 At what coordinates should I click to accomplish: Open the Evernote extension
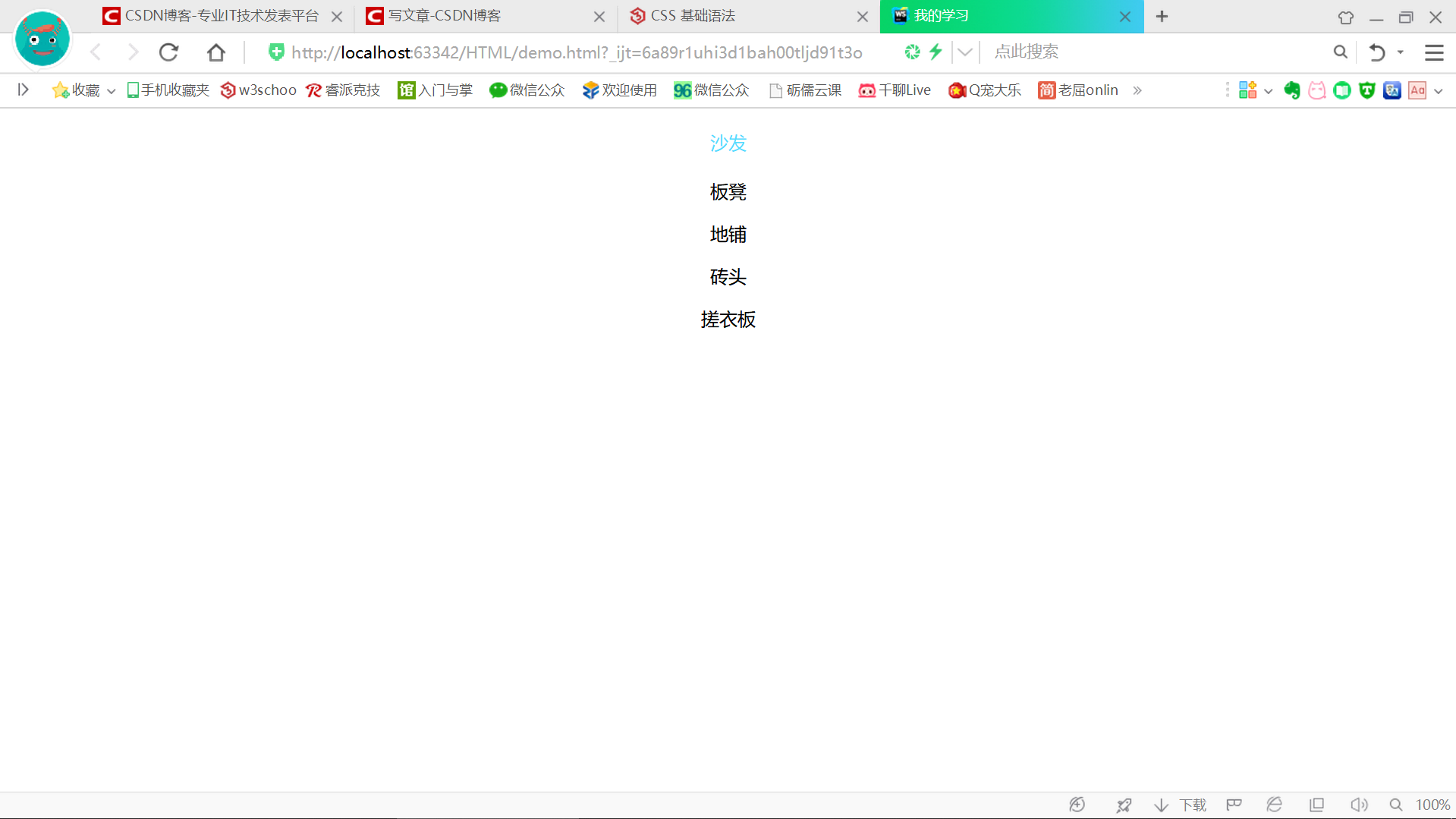coord(1292,90)
